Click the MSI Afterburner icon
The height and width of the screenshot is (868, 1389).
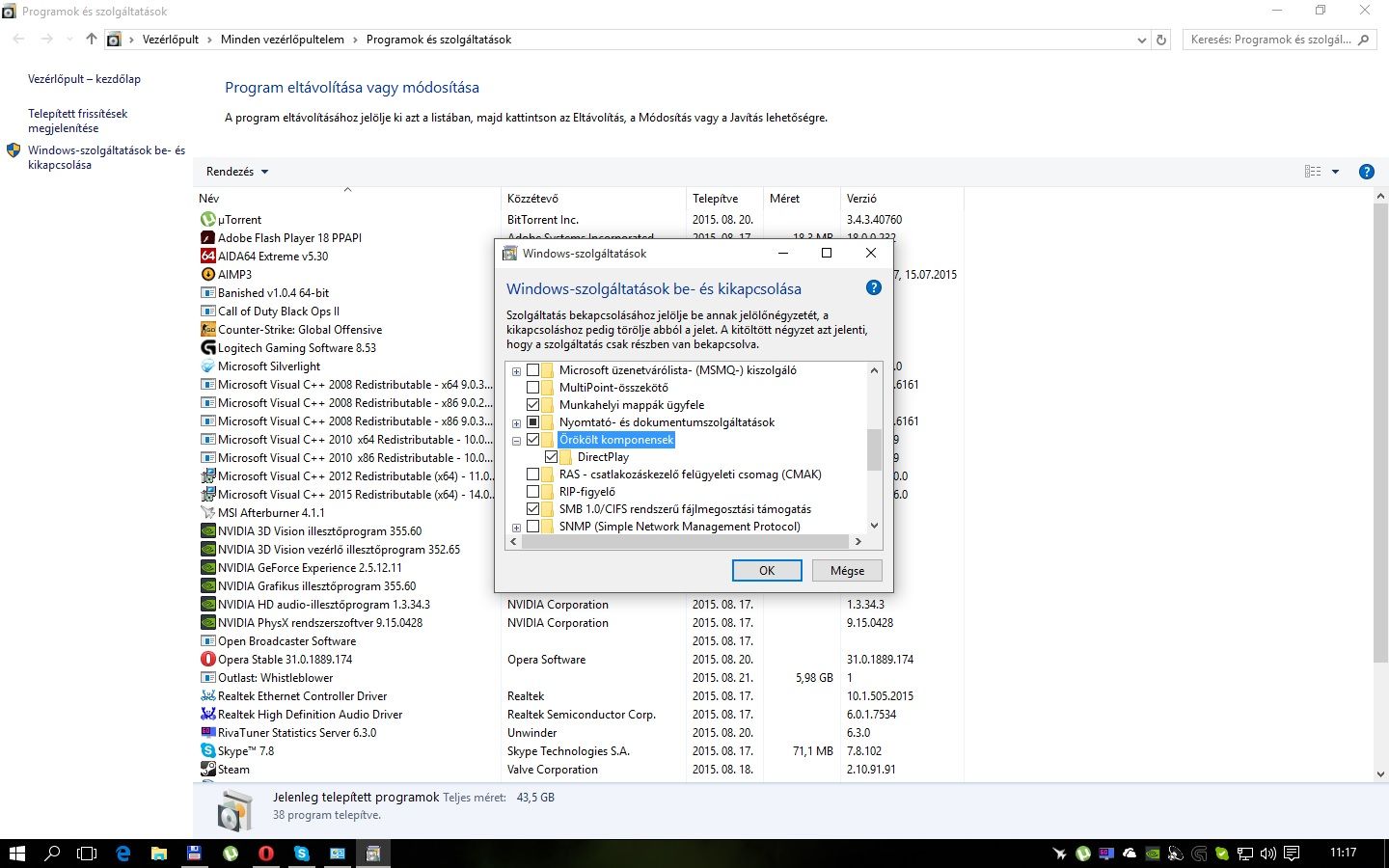tap(207, 513)
